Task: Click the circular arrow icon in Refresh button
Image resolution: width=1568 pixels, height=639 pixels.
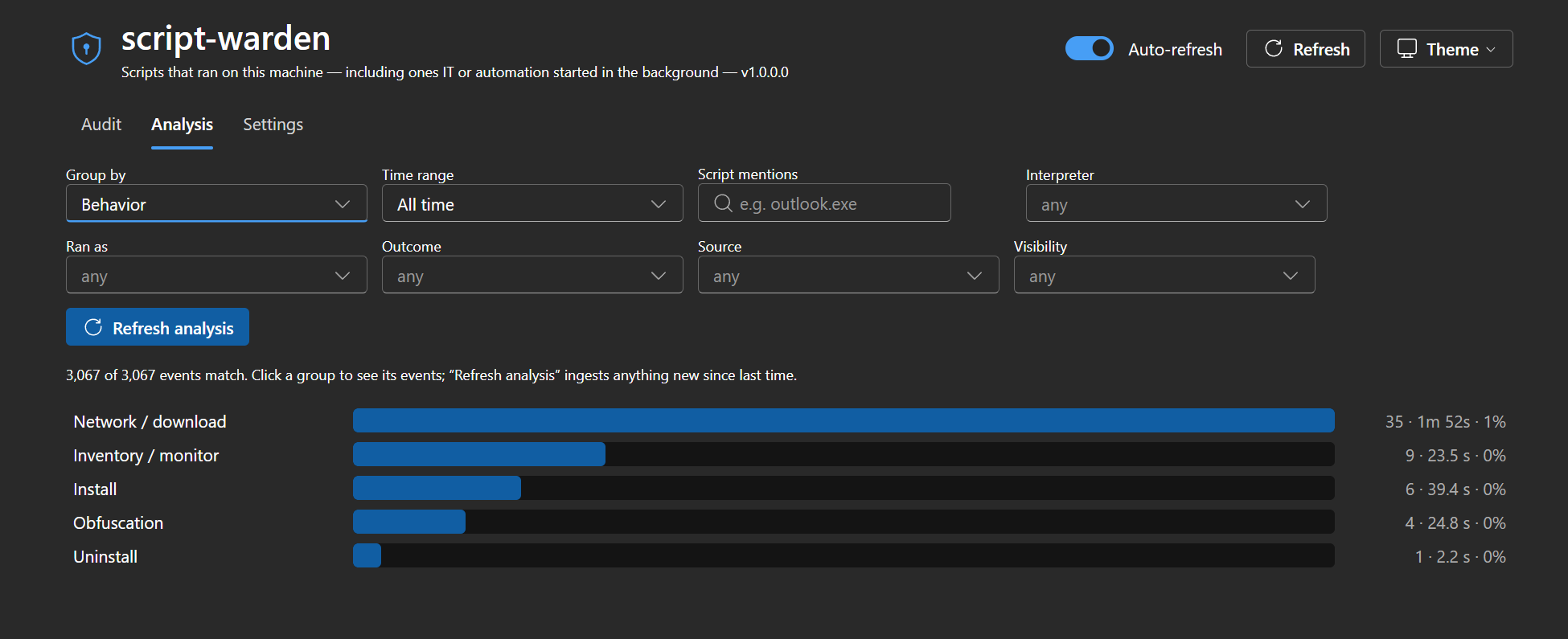Action: pos(1274,49)
